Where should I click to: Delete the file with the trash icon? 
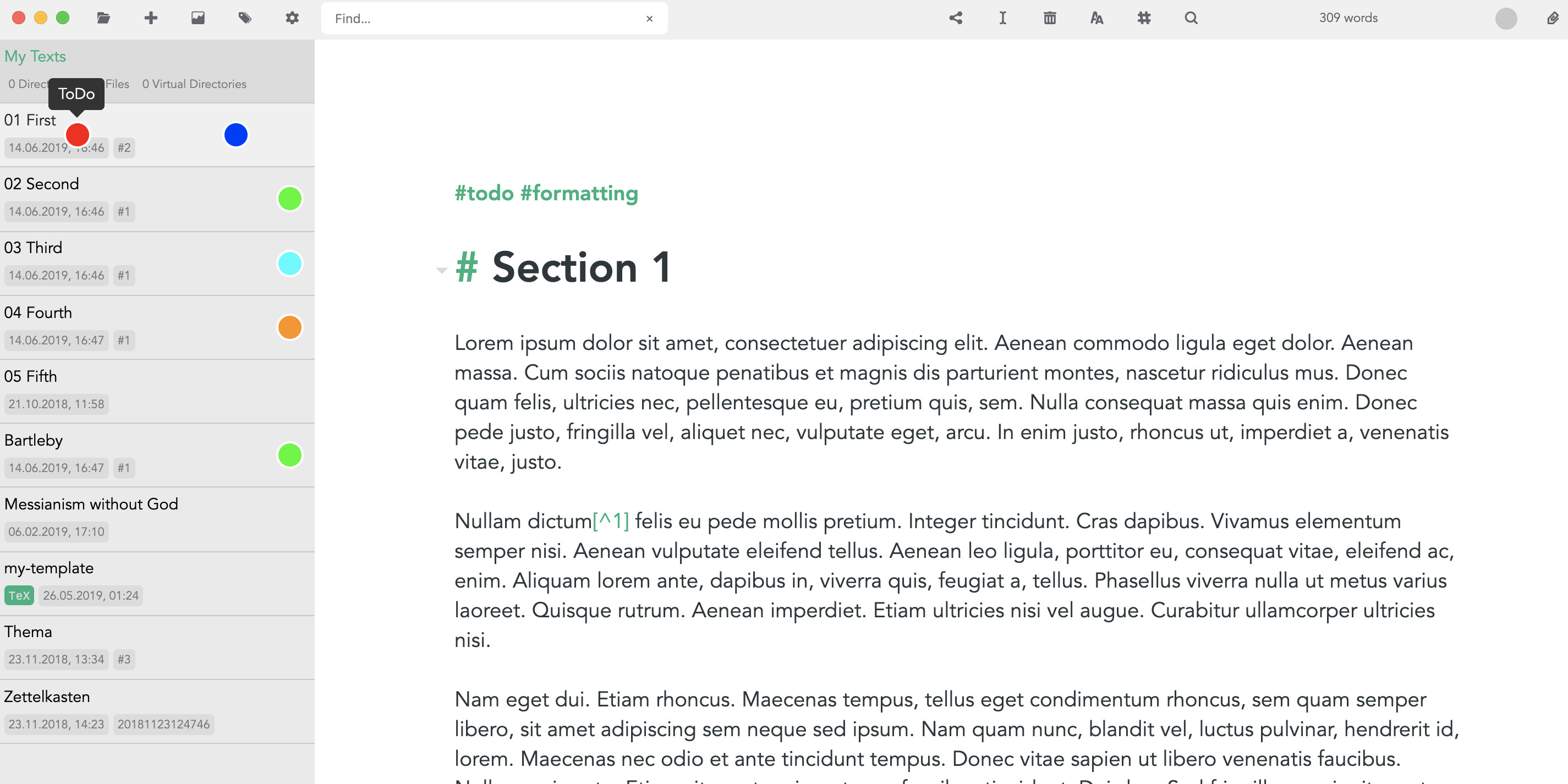coord(1050,18)
